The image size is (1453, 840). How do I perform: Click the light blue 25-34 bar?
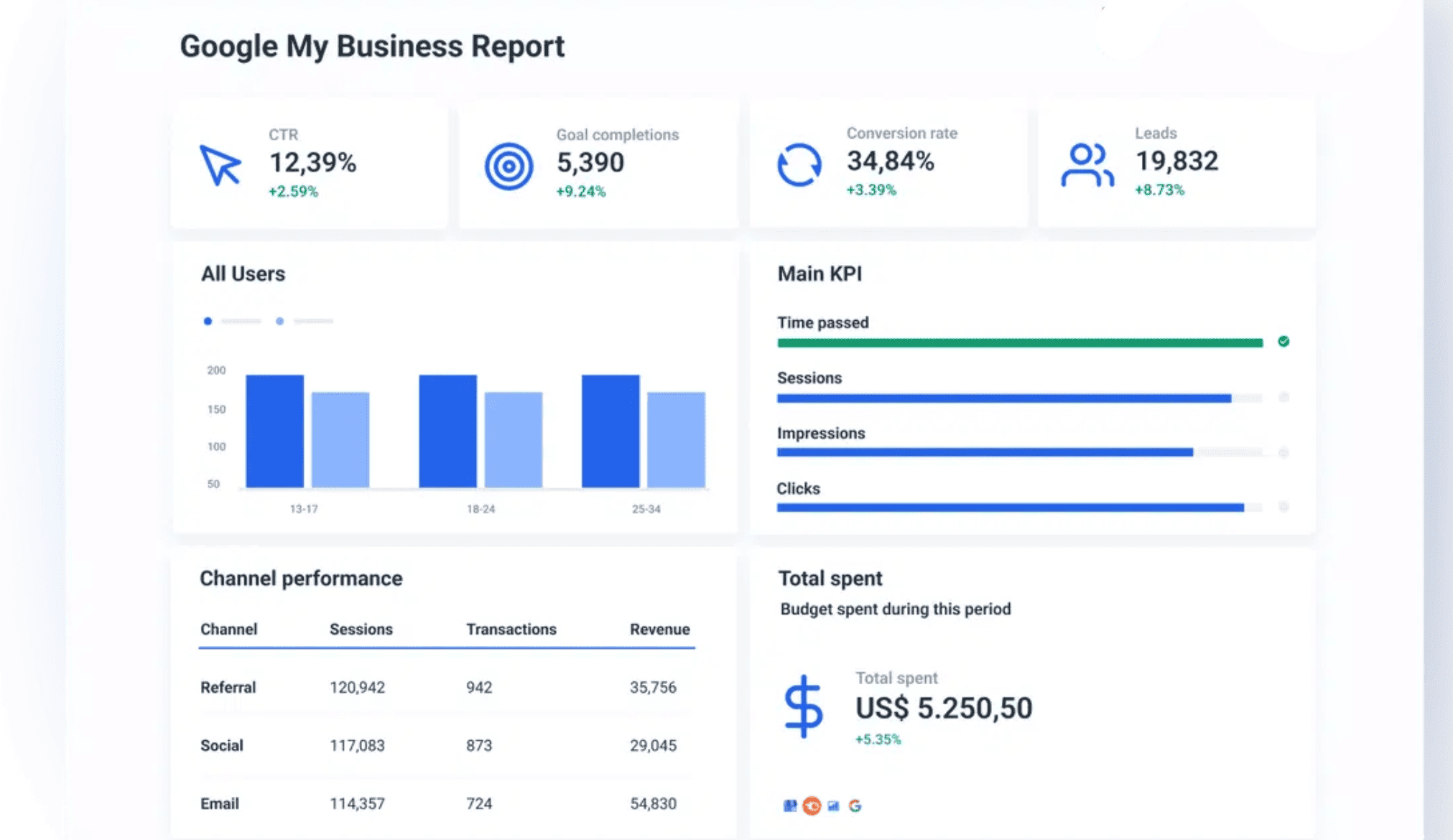click(x=676, y=439)
